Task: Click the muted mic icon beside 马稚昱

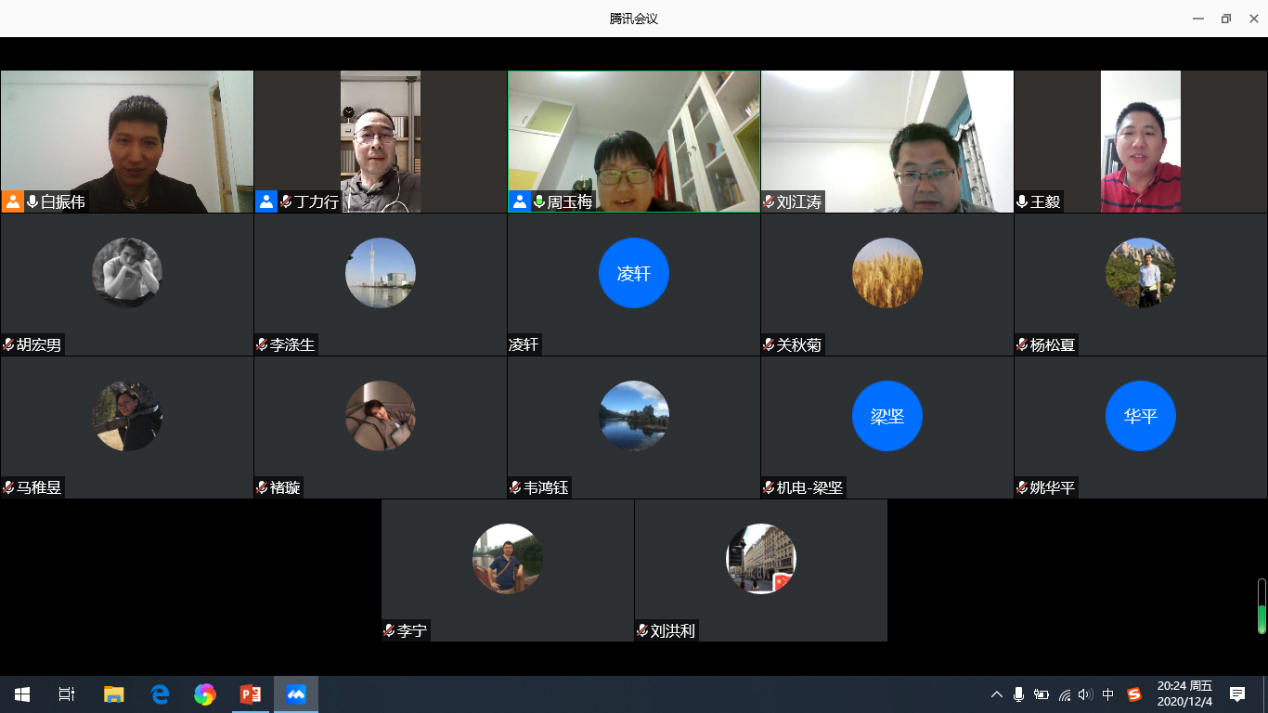Action: click(9, 488)
